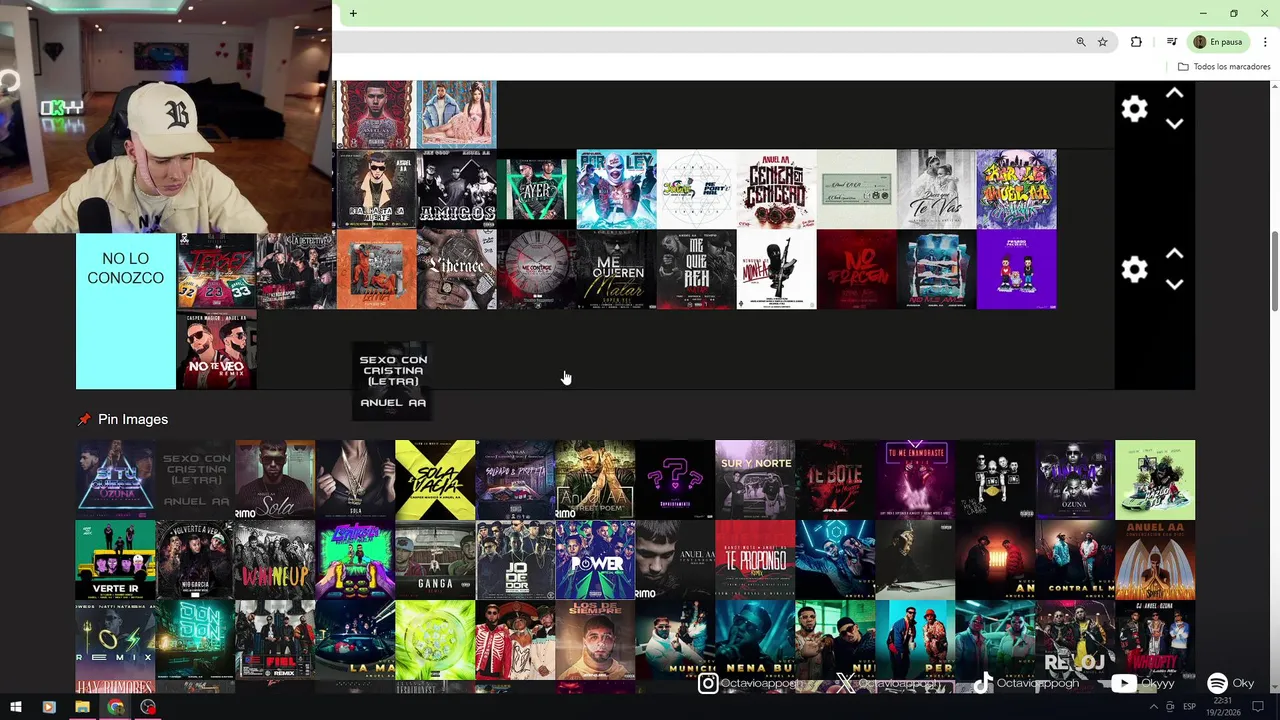Viewport: 1280px width, 720px height.
Task: Pick the Wake Up cover in Pin Images
Action: pos(275,560)
